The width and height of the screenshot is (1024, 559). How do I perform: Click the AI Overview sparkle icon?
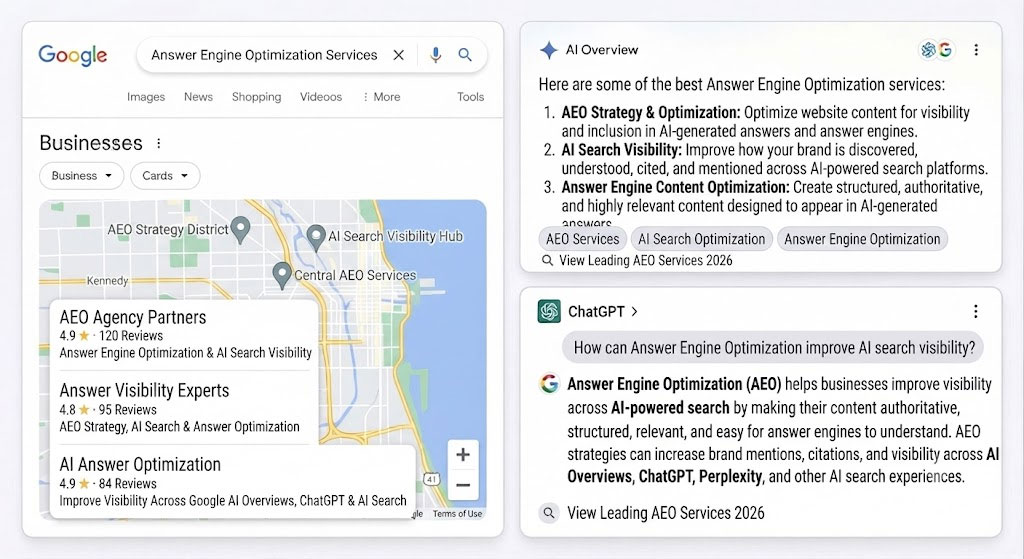click(x=549, y=50)
